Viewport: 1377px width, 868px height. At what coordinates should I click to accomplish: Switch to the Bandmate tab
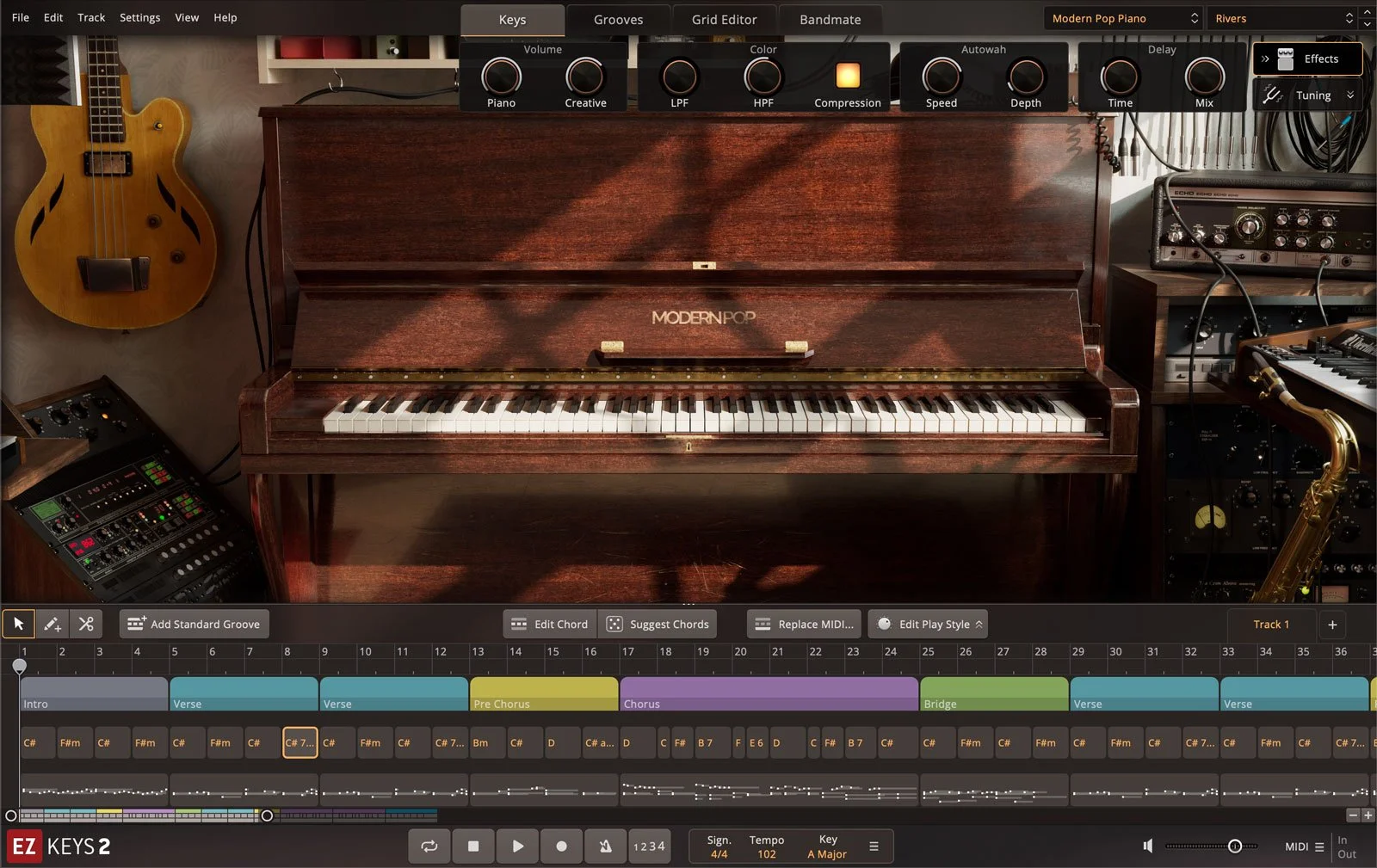click(830, 20)
